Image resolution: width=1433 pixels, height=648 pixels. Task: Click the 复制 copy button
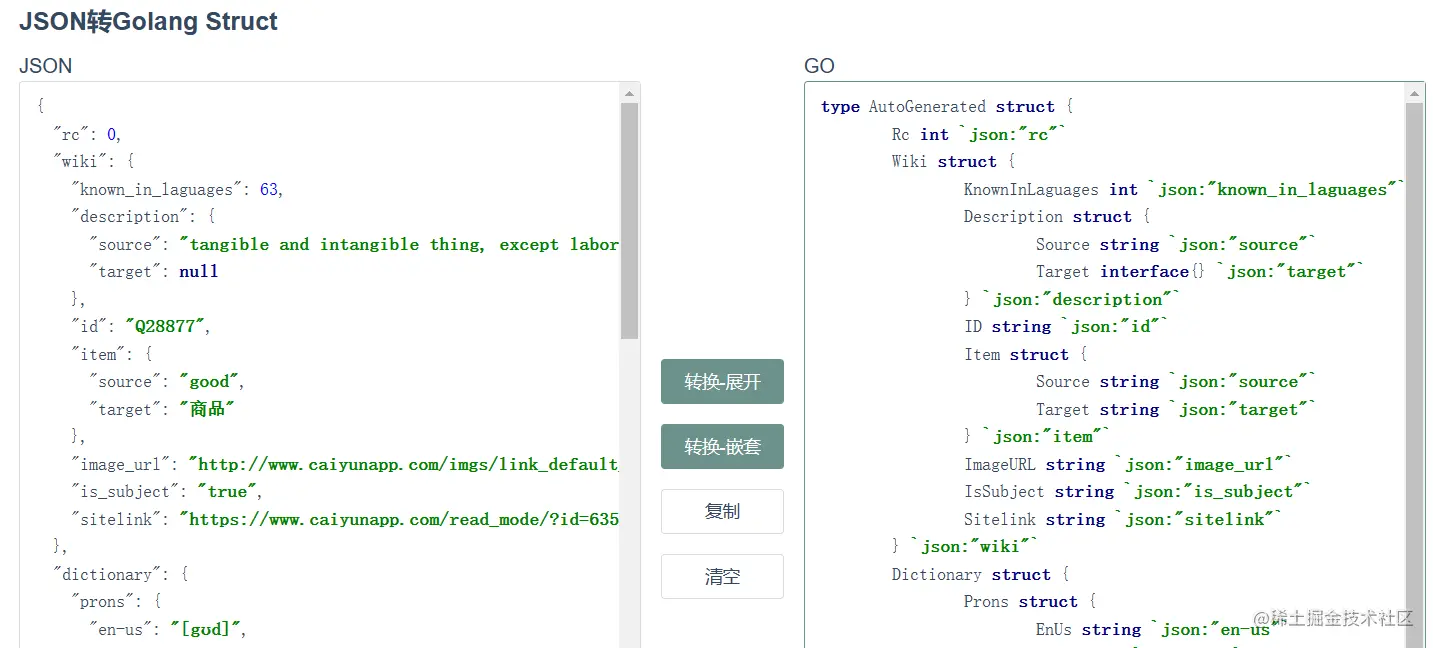(722, 512)
